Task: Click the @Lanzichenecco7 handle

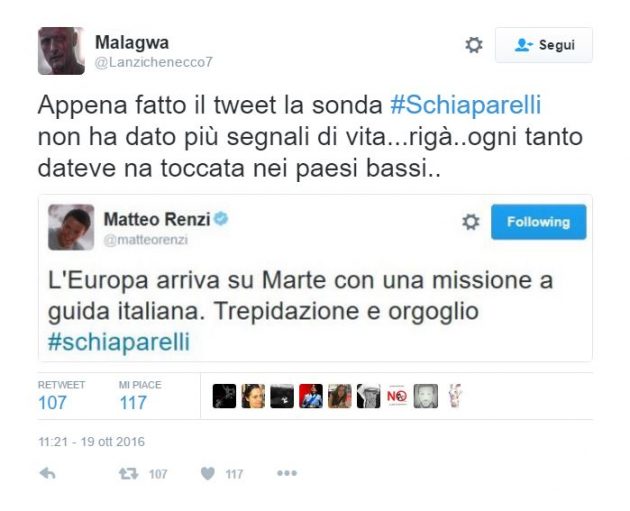Action: [x=153, y=63]
